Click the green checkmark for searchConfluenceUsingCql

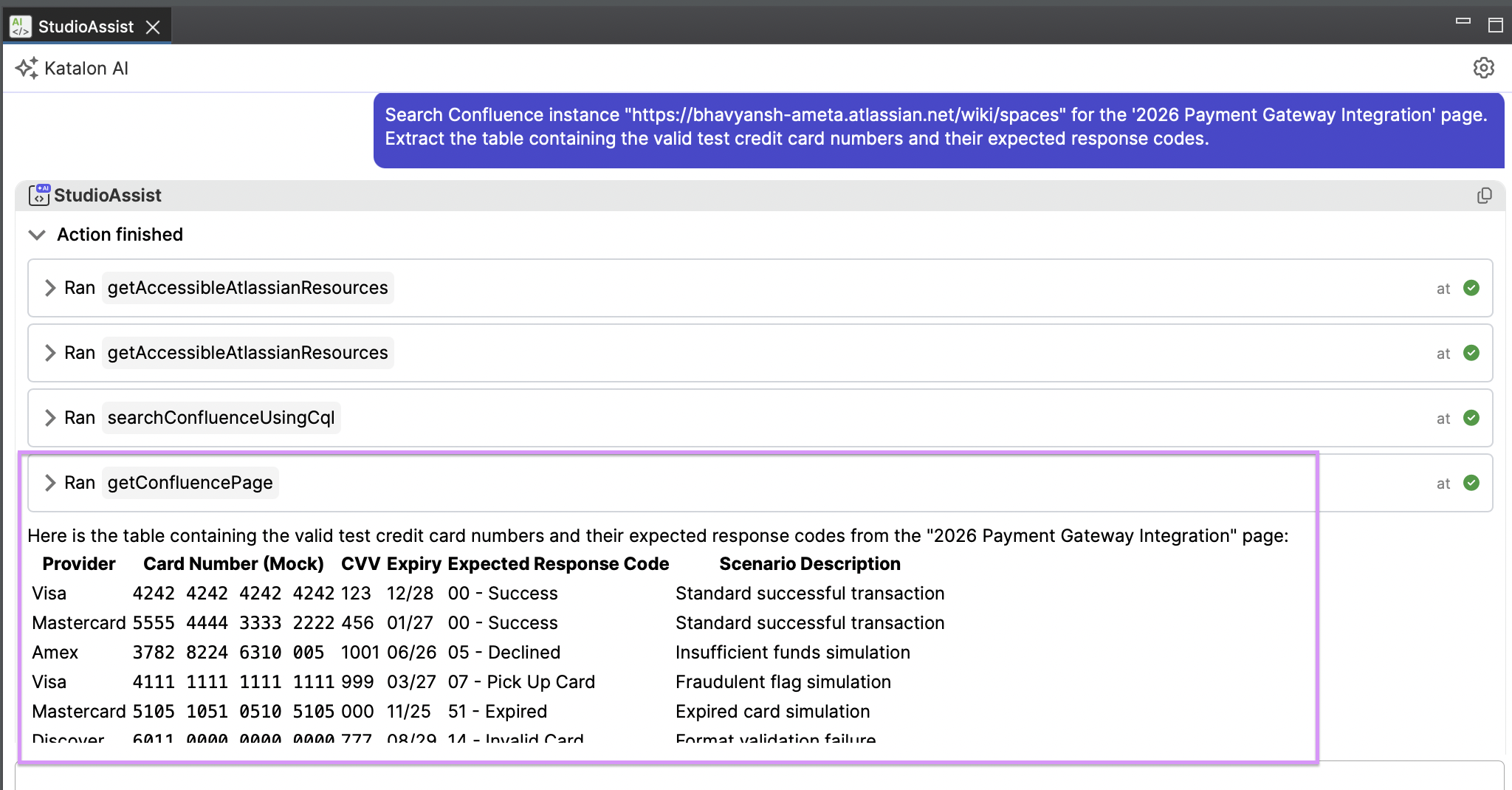[x=1471, y=418]
